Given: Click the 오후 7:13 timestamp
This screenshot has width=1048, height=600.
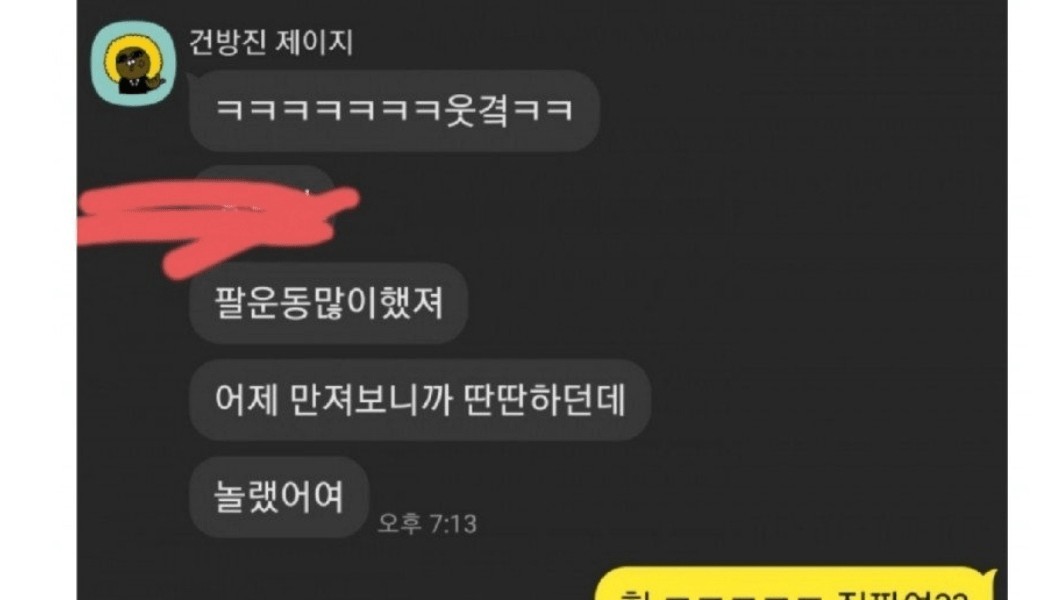Looking at the screenshot, I should [x=427, y=523].
